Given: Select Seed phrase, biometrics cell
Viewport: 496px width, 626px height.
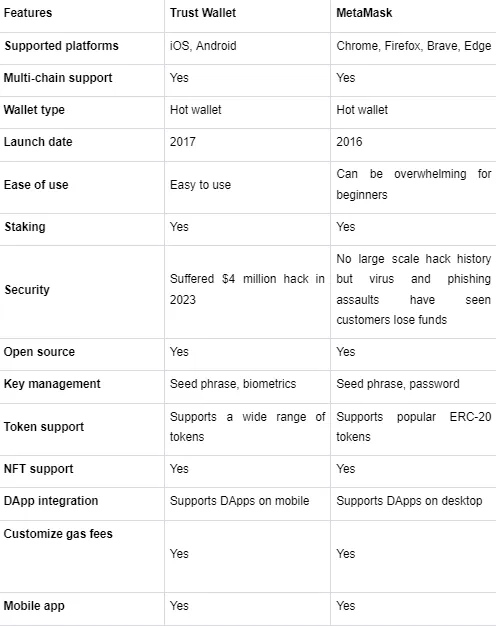Looking at the screenshot, I should point(233,384).
